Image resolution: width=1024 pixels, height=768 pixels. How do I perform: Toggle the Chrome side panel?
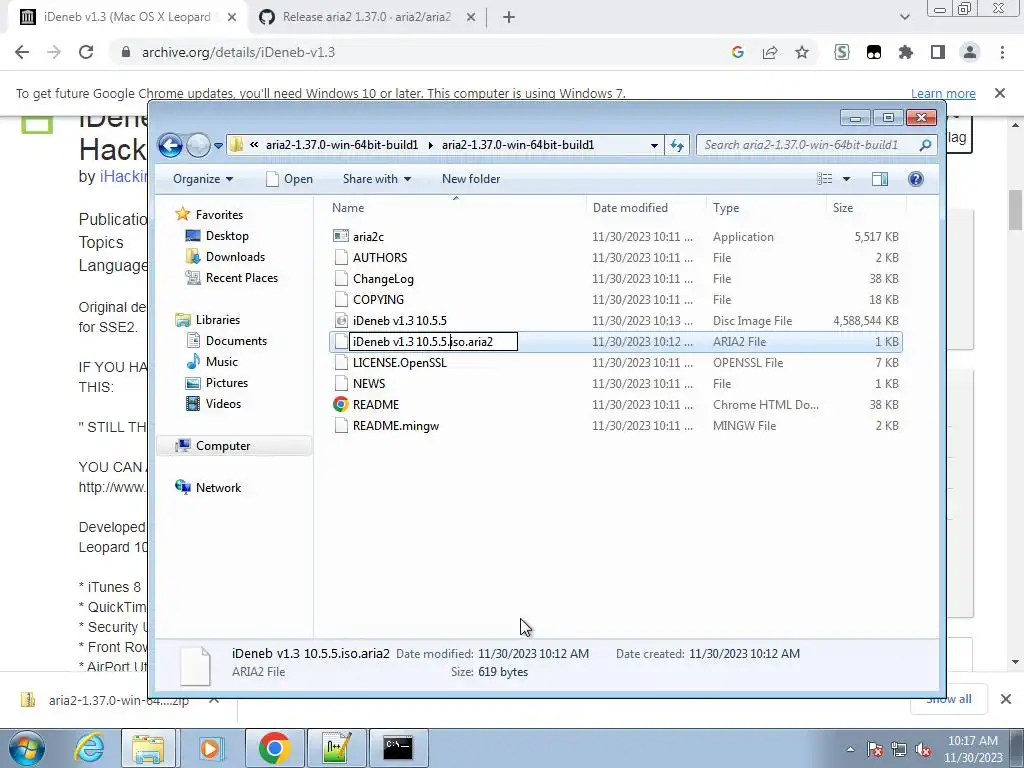click(938, 52)
